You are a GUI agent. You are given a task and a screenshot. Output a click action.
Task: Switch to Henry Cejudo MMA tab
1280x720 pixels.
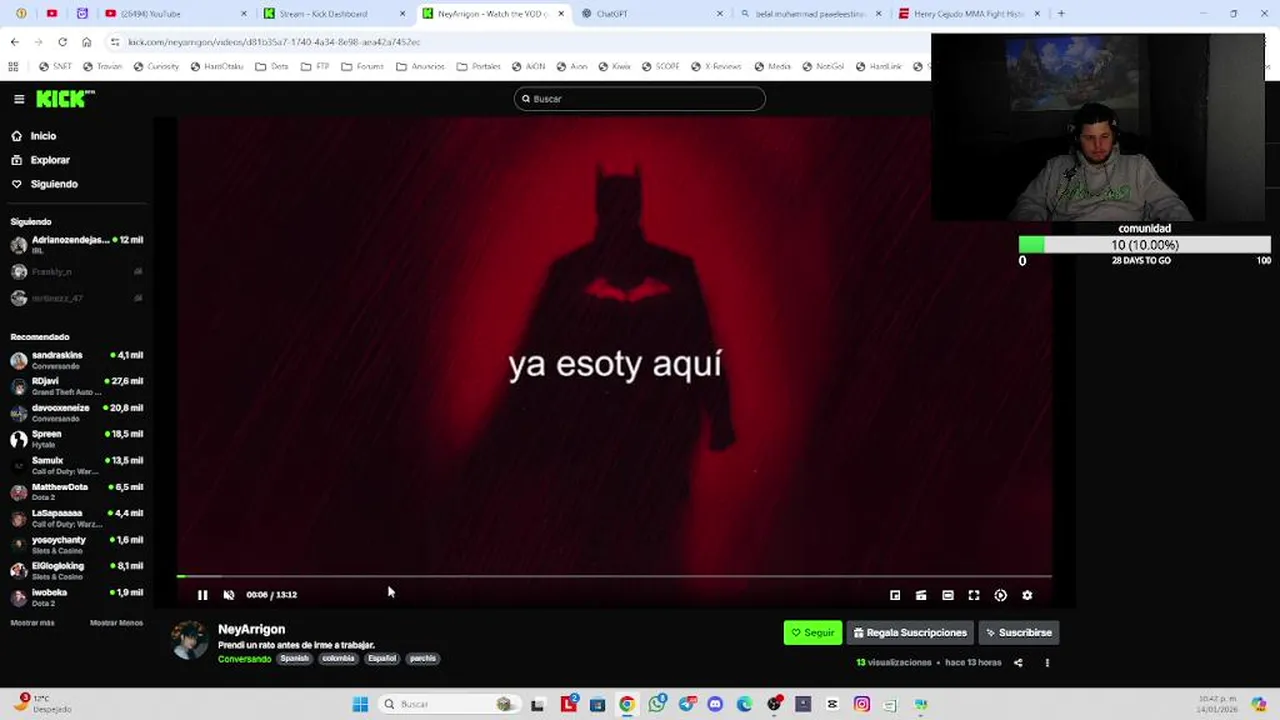[970, 14]
